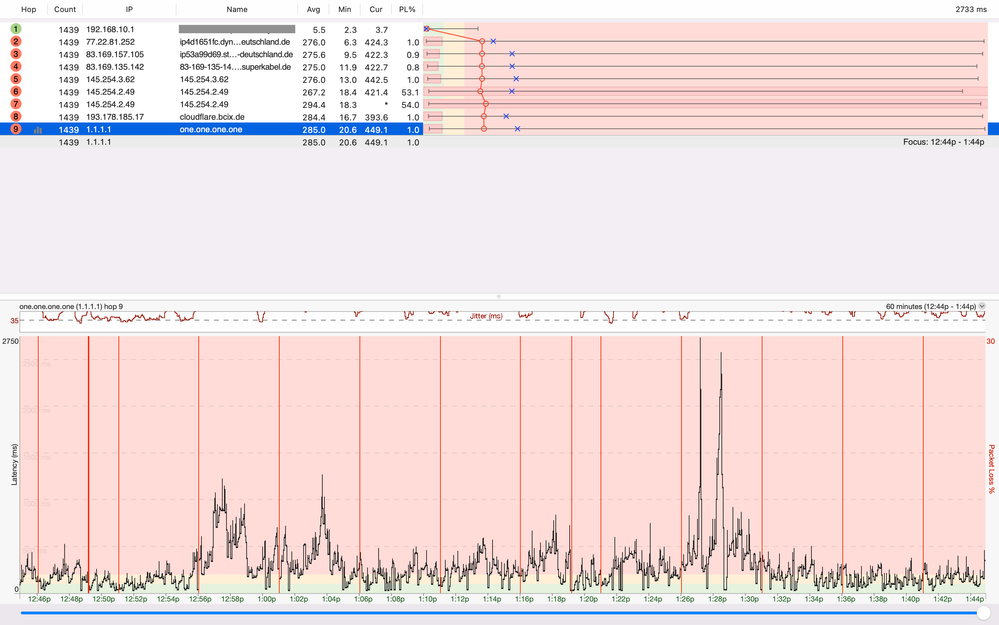The height and width of the screenshot is (625, 999).
Task: Select IP 145.254.3.62 in hop 5
Action: click(110, 80)
